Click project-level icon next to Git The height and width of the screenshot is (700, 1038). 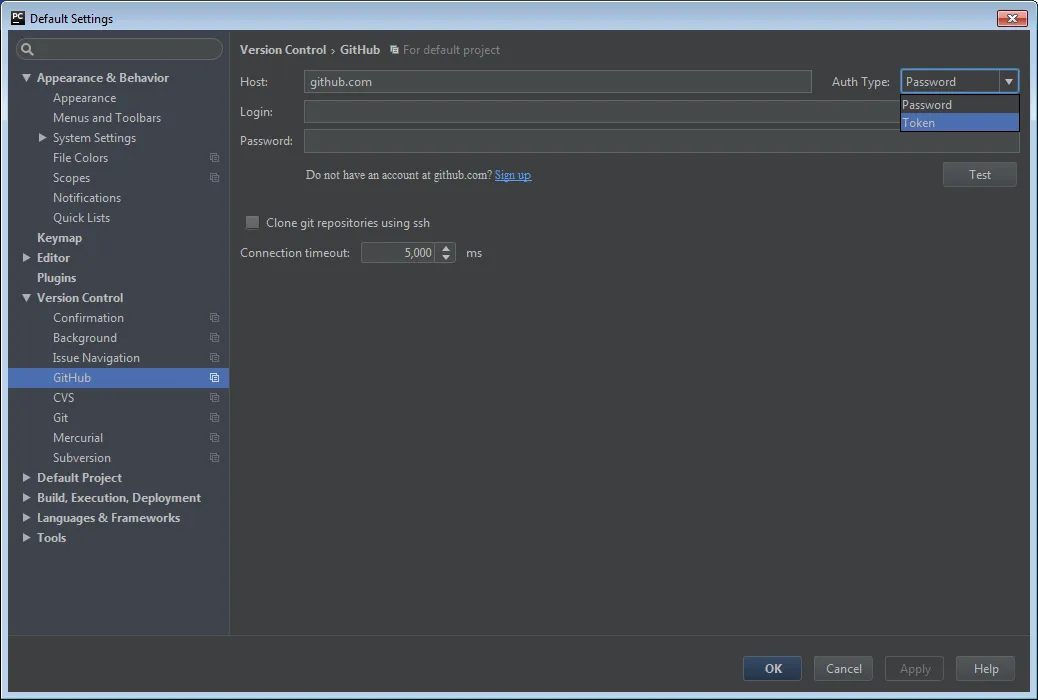[x=214, y=418]
